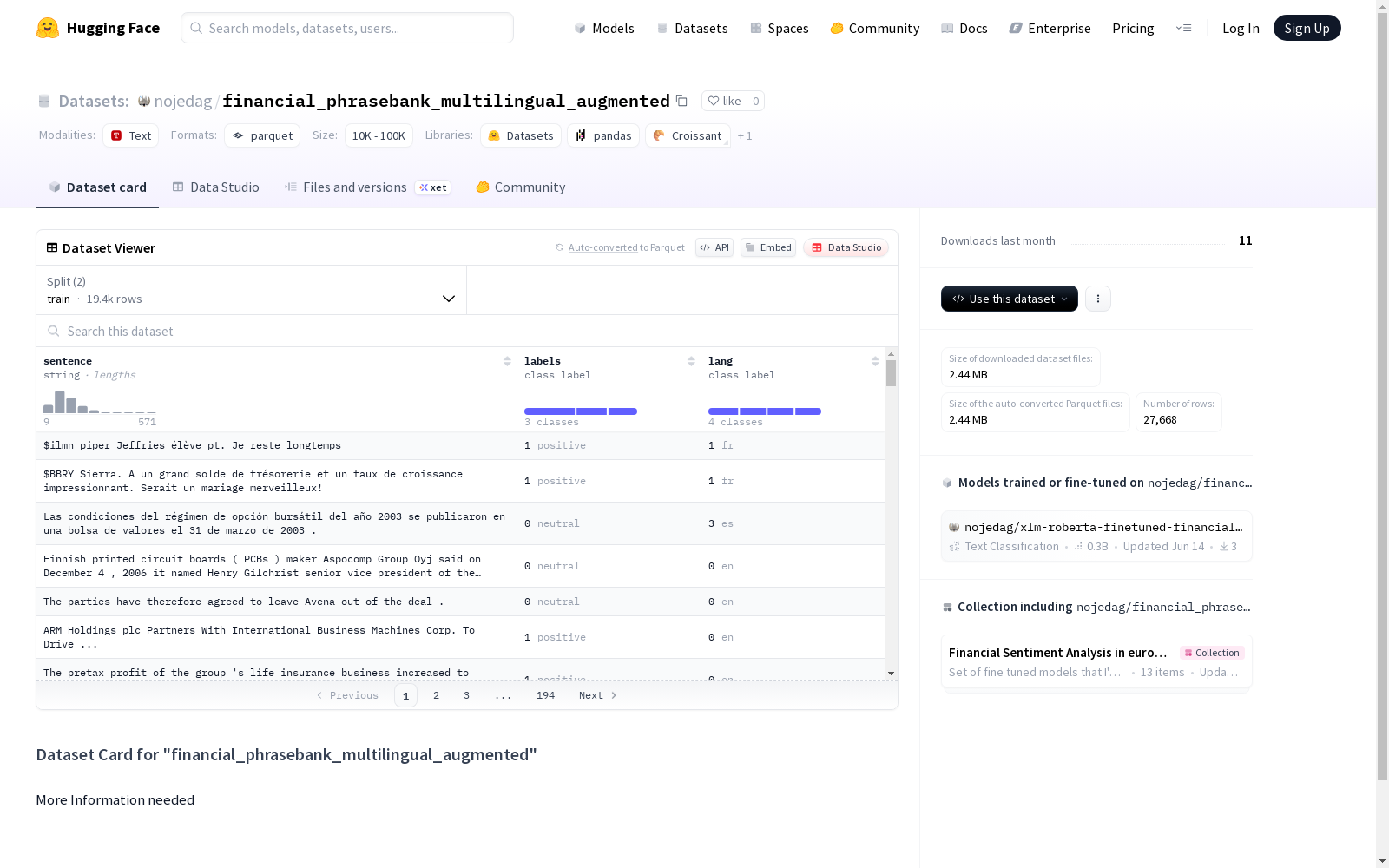Open the three-dot more options menu

click(1098, 299)
